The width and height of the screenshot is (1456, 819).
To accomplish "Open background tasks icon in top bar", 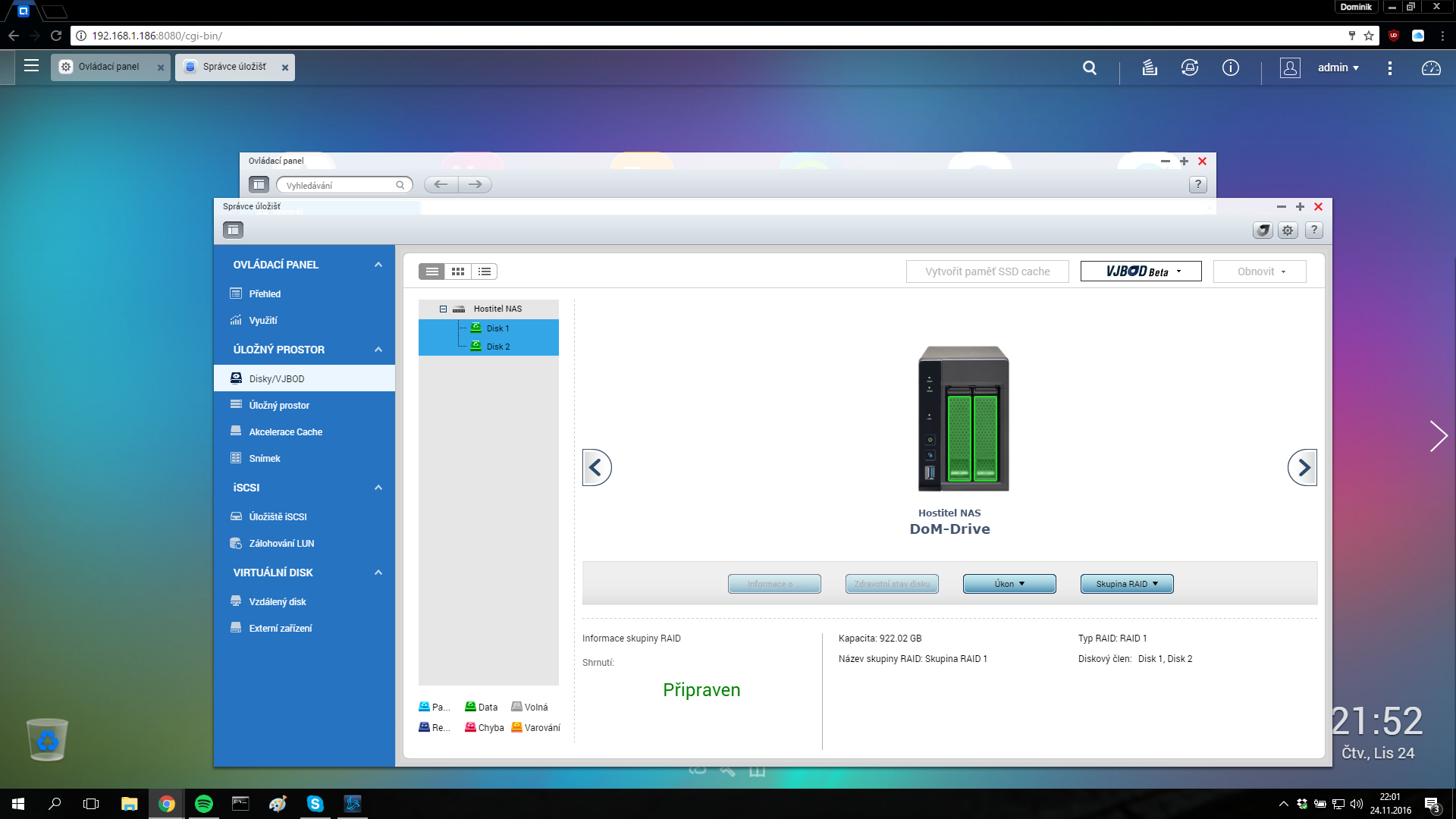I will pos(1150,67).
